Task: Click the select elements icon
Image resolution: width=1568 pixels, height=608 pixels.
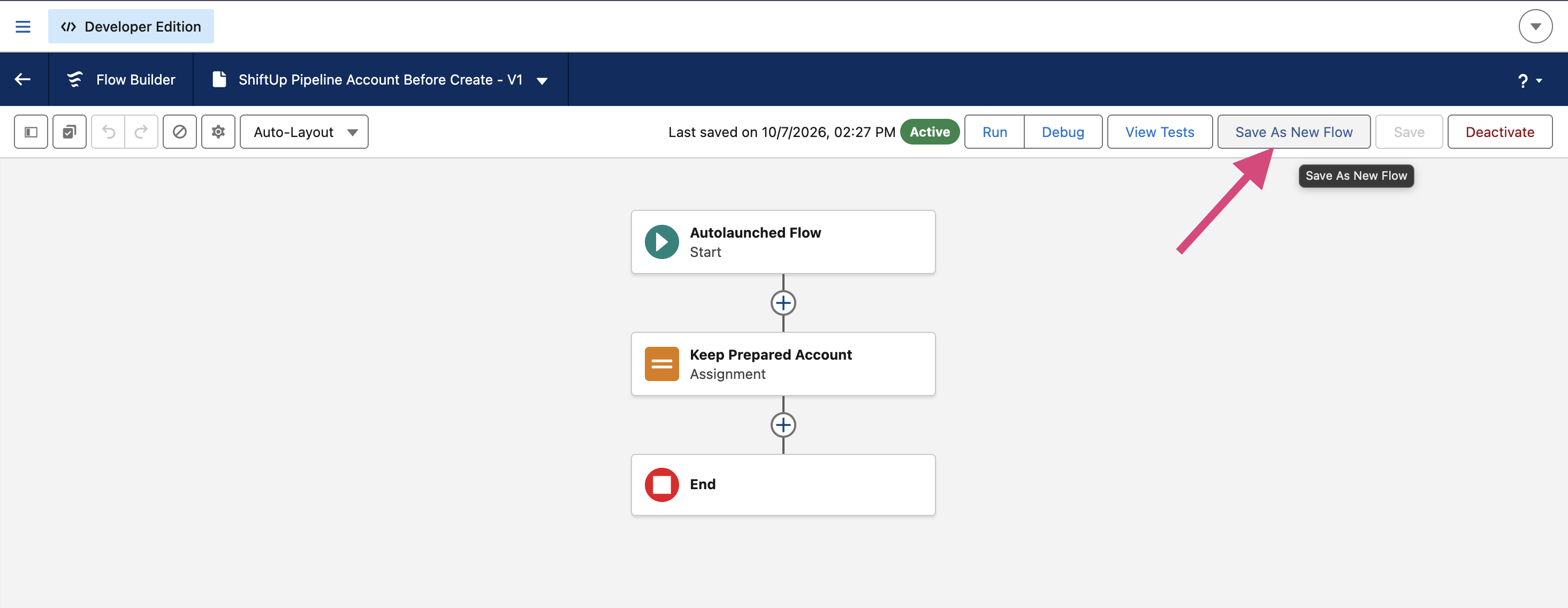Action: point(70,132)
